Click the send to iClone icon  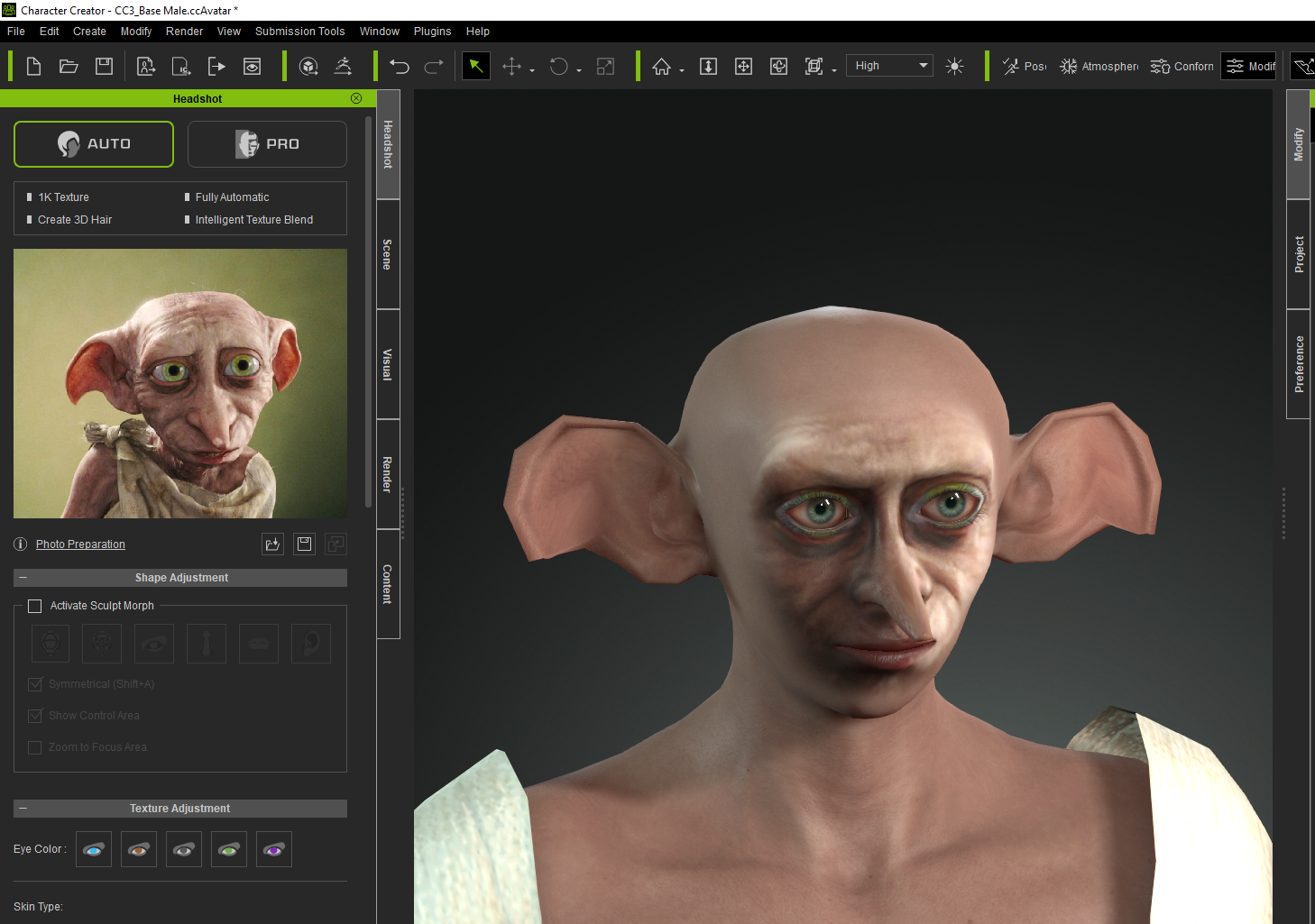tap(181, 66)
